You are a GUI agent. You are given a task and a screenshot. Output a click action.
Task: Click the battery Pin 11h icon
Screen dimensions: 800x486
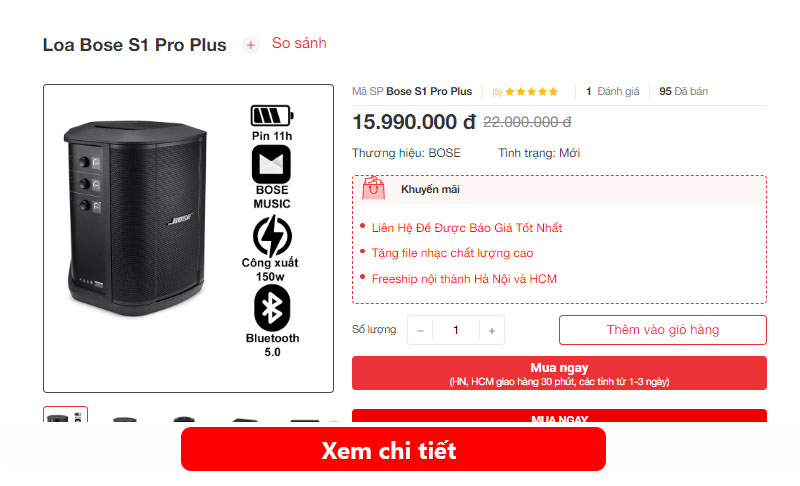[271, 116]
